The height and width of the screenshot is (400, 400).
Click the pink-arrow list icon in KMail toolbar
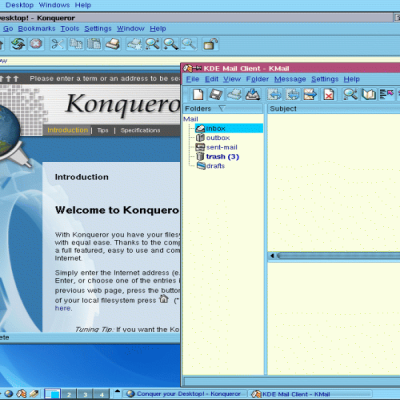click(x=386, y=94)
